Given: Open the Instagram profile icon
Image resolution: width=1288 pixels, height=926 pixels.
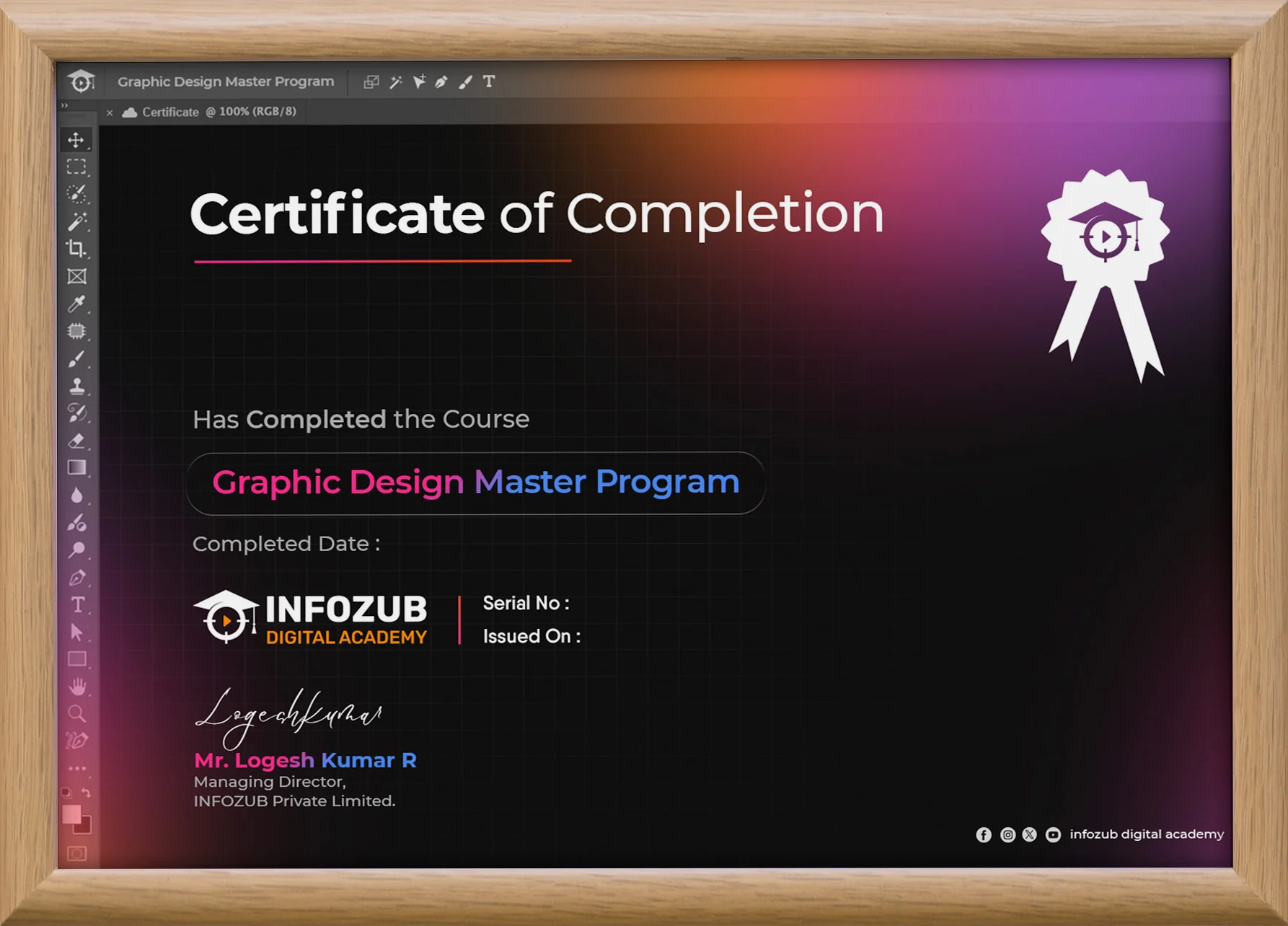Looking at the screenshot, I should pos(1007,834).
